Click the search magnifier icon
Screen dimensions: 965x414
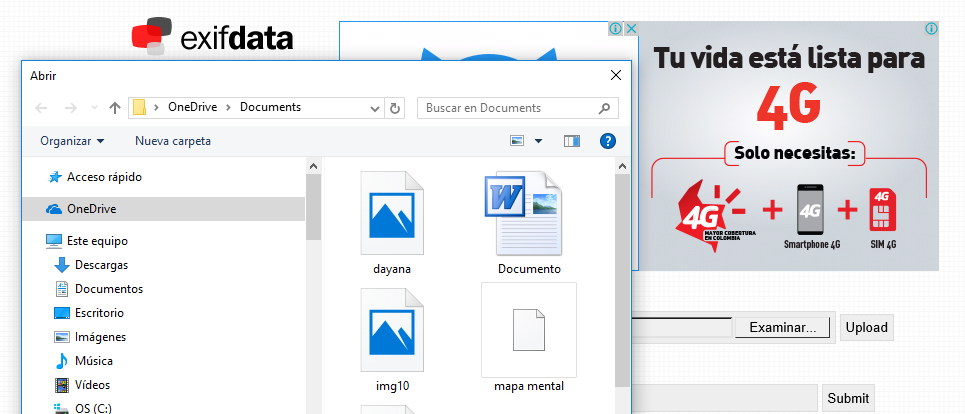pyautogui.click(x=604, y=108)
